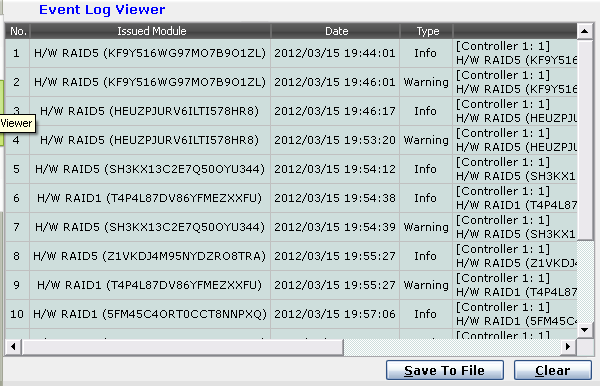Click the vertical scrollbar up arrow
Screen dimensions: 600x386
coord(584,31)
